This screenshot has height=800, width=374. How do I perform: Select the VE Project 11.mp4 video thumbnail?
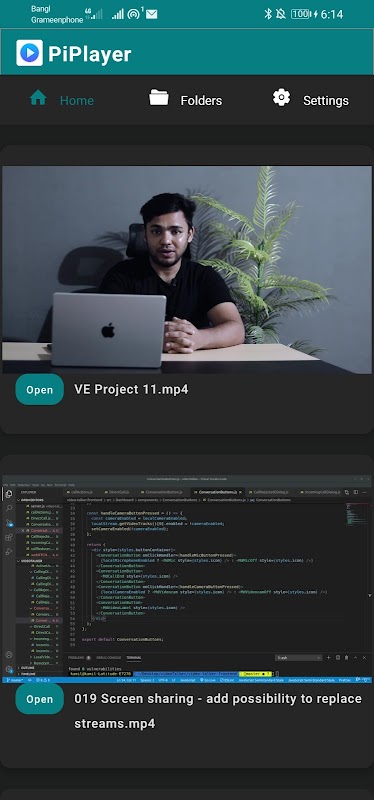pos(187,269)
